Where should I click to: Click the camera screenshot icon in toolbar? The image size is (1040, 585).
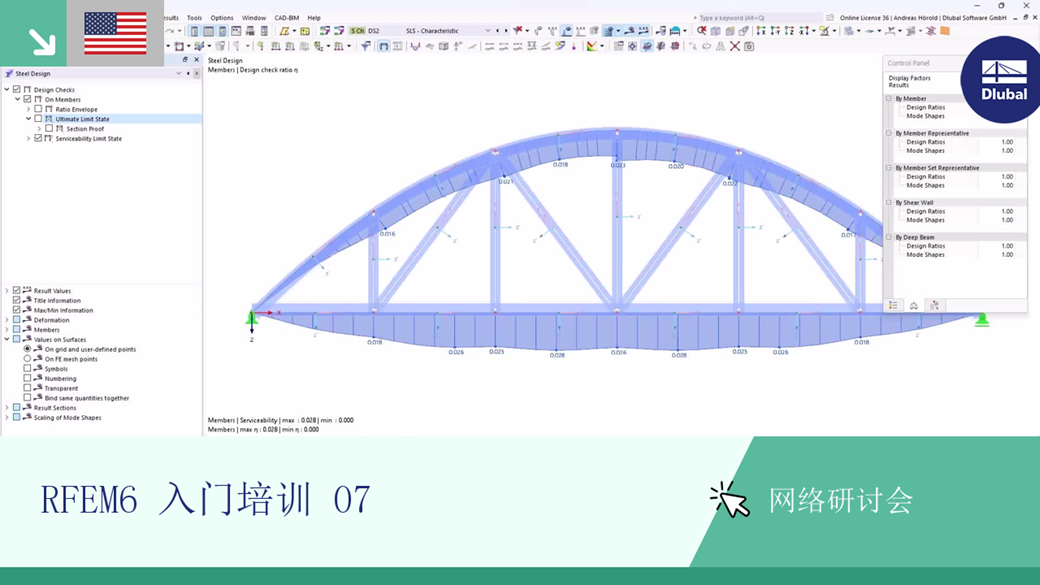point(749,46)
